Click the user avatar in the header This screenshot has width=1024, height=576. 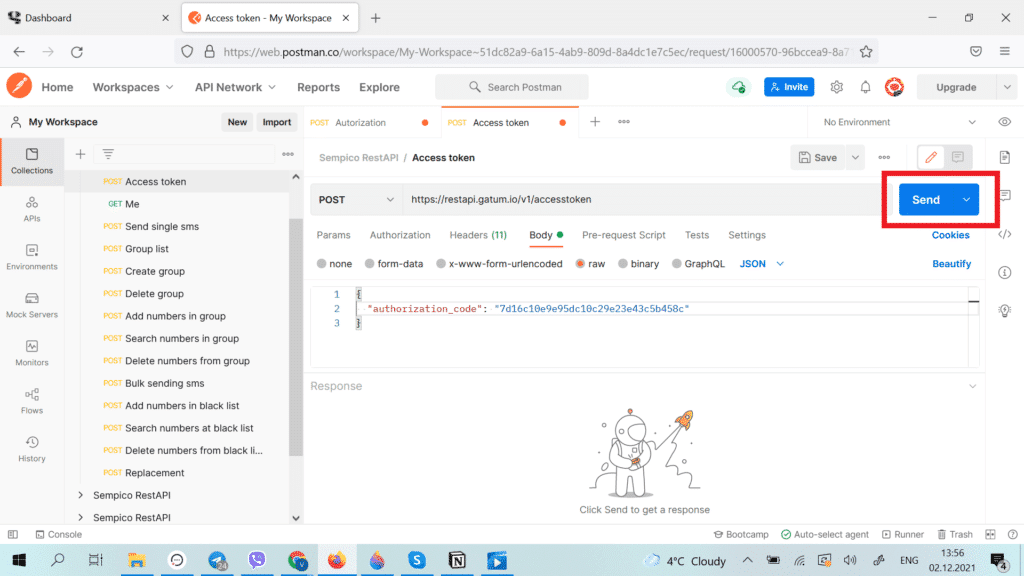894,87
